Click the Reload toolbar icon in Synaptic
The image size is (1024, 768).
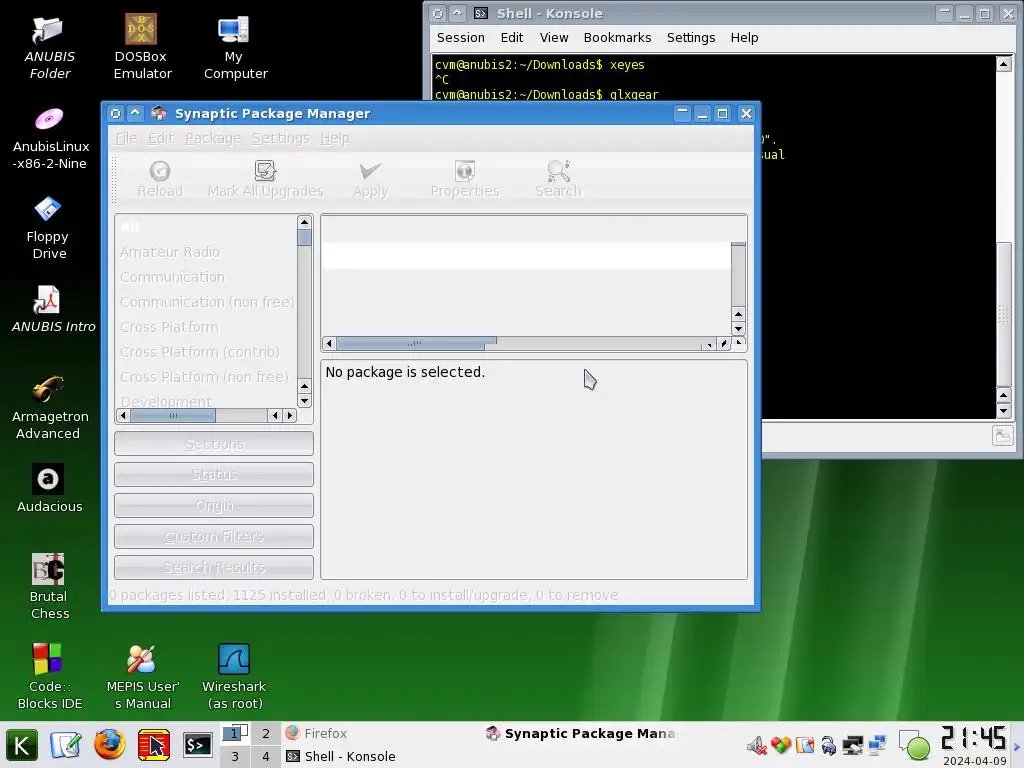click(x=159, y=171)
